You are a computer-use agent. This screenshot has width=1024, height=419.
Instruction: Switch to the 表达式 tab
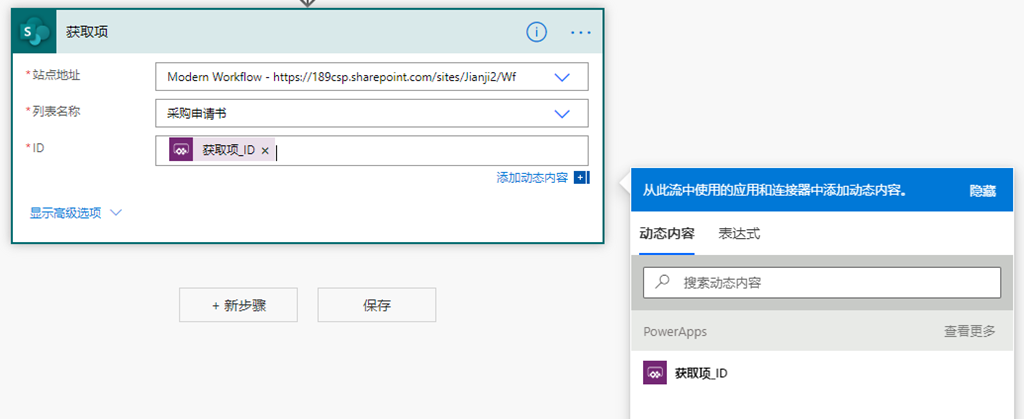coord(739,234)
